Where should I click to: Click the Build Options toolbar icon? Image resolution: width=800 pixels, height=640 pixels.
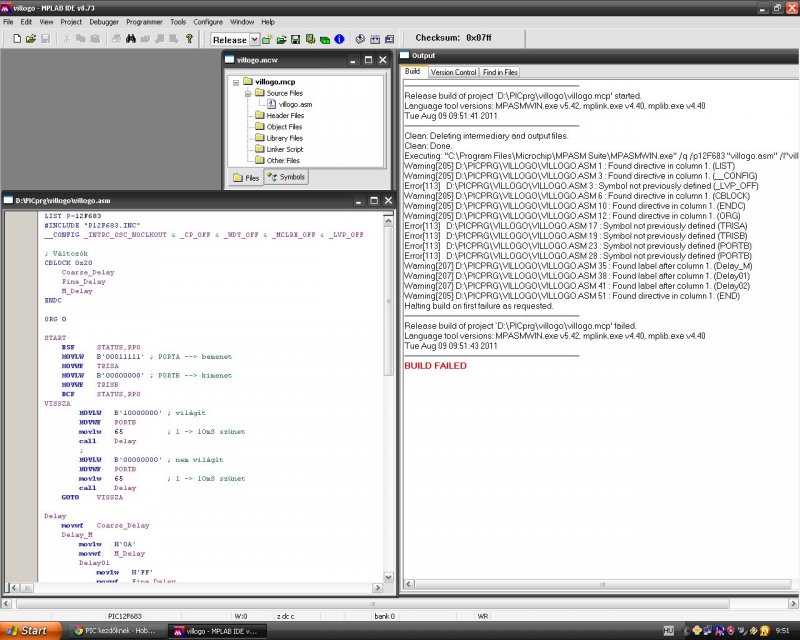311,39
